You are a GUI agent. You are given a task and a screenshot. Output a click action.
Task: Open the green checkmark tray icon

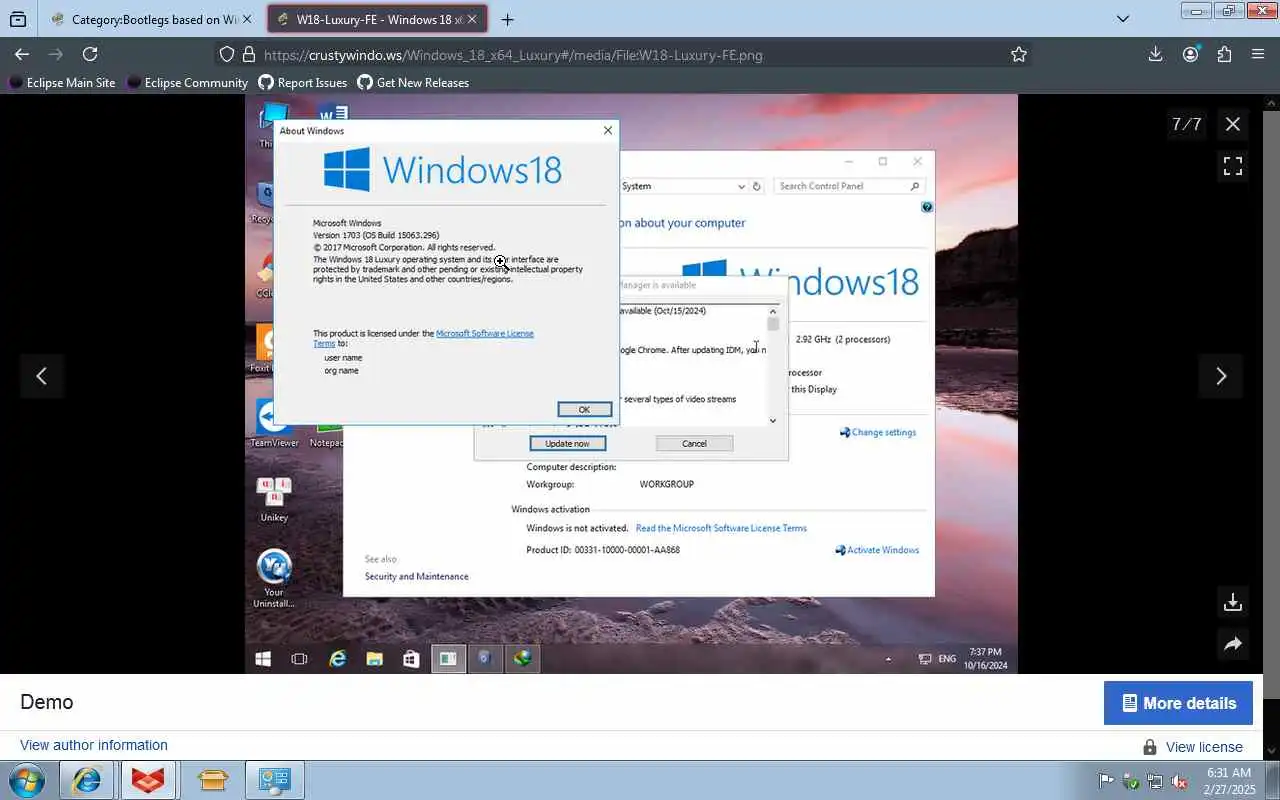[x=1131, y=781]
